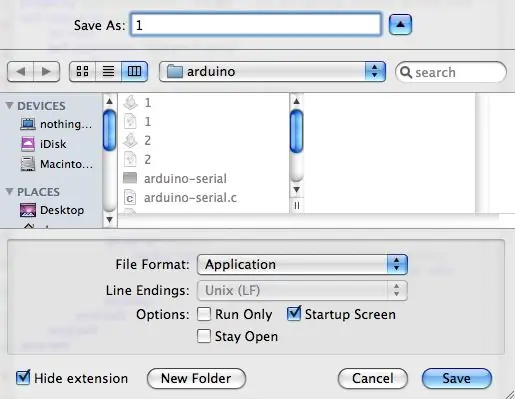Go back to previous folder
The image size is (515, 399).
(x=20, y=71)
